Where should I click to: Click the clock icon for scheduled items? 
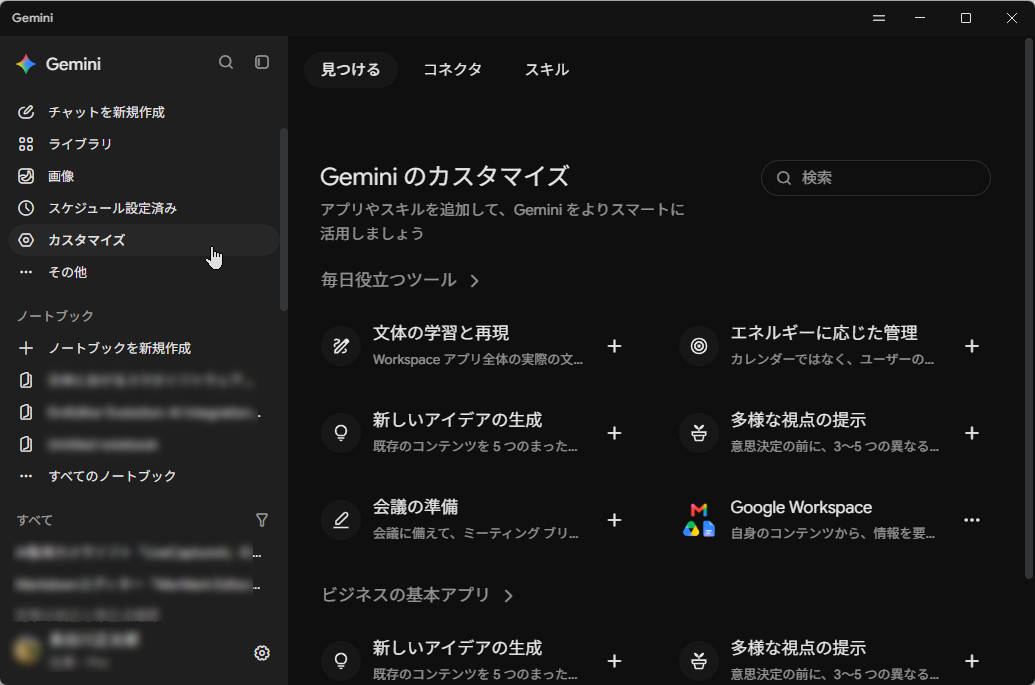point(26,208)
